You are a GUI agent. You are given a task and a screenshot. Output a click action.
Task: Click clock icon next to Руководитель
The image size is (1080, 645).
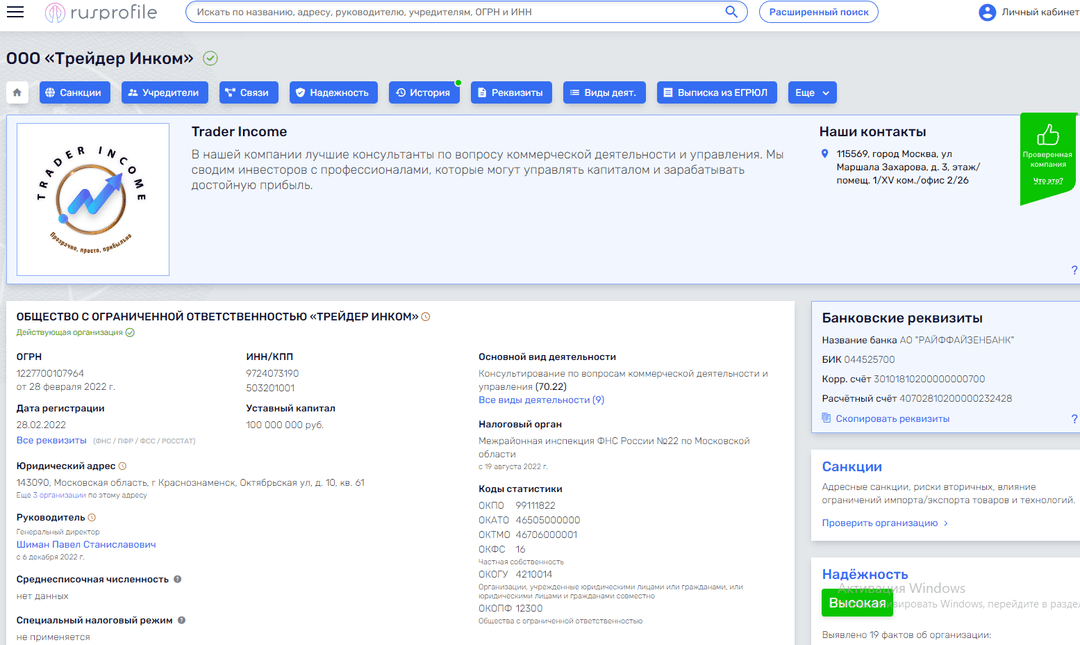(x=92, y=518)
